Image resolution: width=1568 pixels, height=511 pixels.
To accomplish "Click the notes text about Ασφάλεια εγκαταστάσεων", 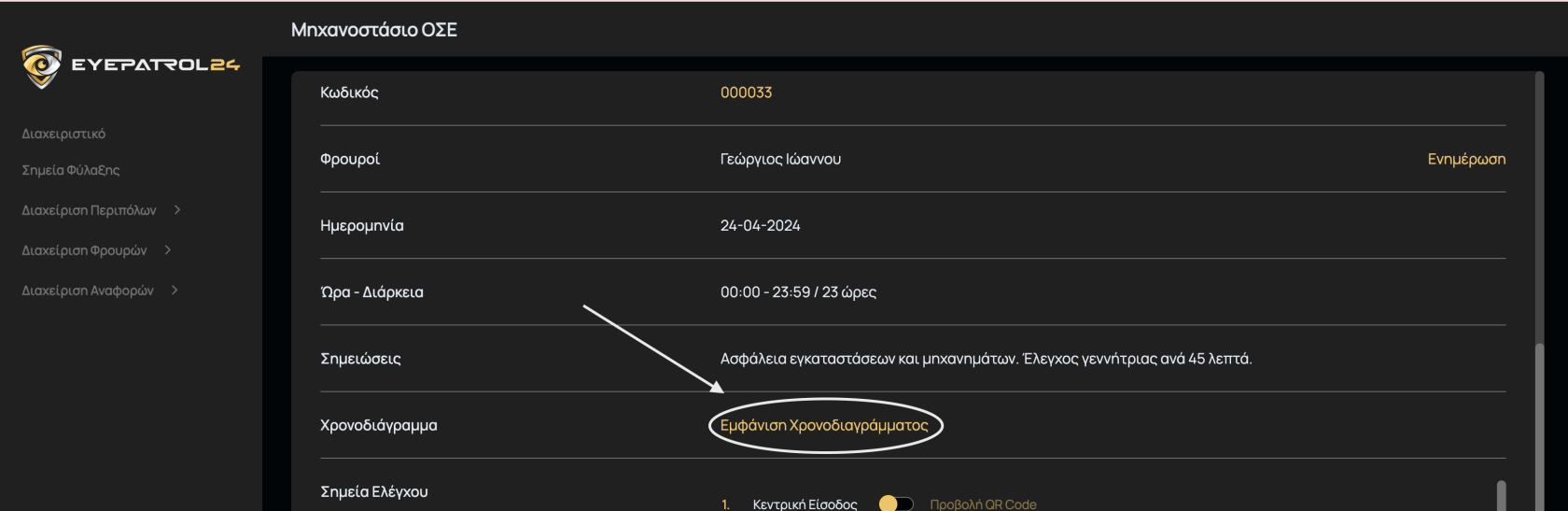I will pos(986,359).
